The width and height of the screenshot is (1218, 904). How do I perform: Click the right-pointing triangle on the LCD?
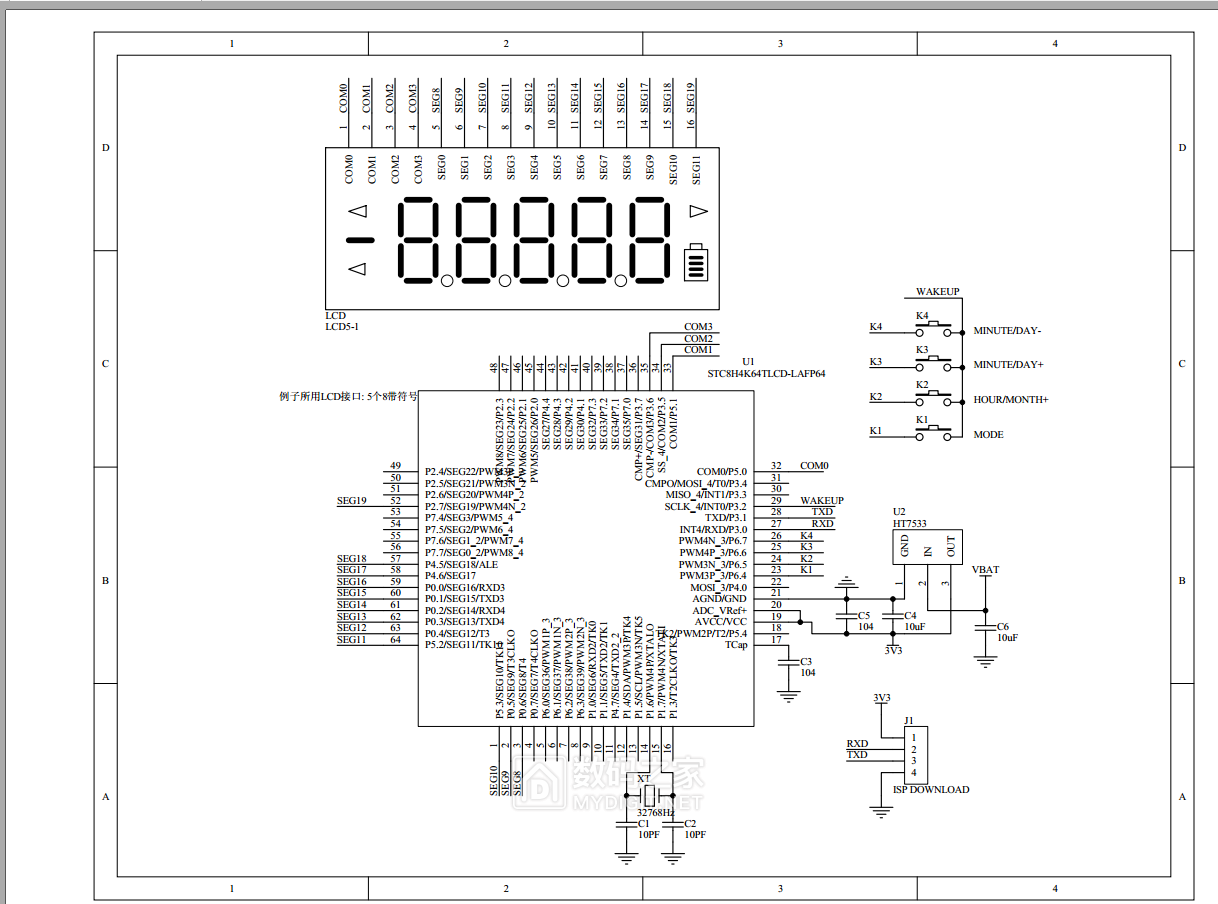(x=698, y=211)
